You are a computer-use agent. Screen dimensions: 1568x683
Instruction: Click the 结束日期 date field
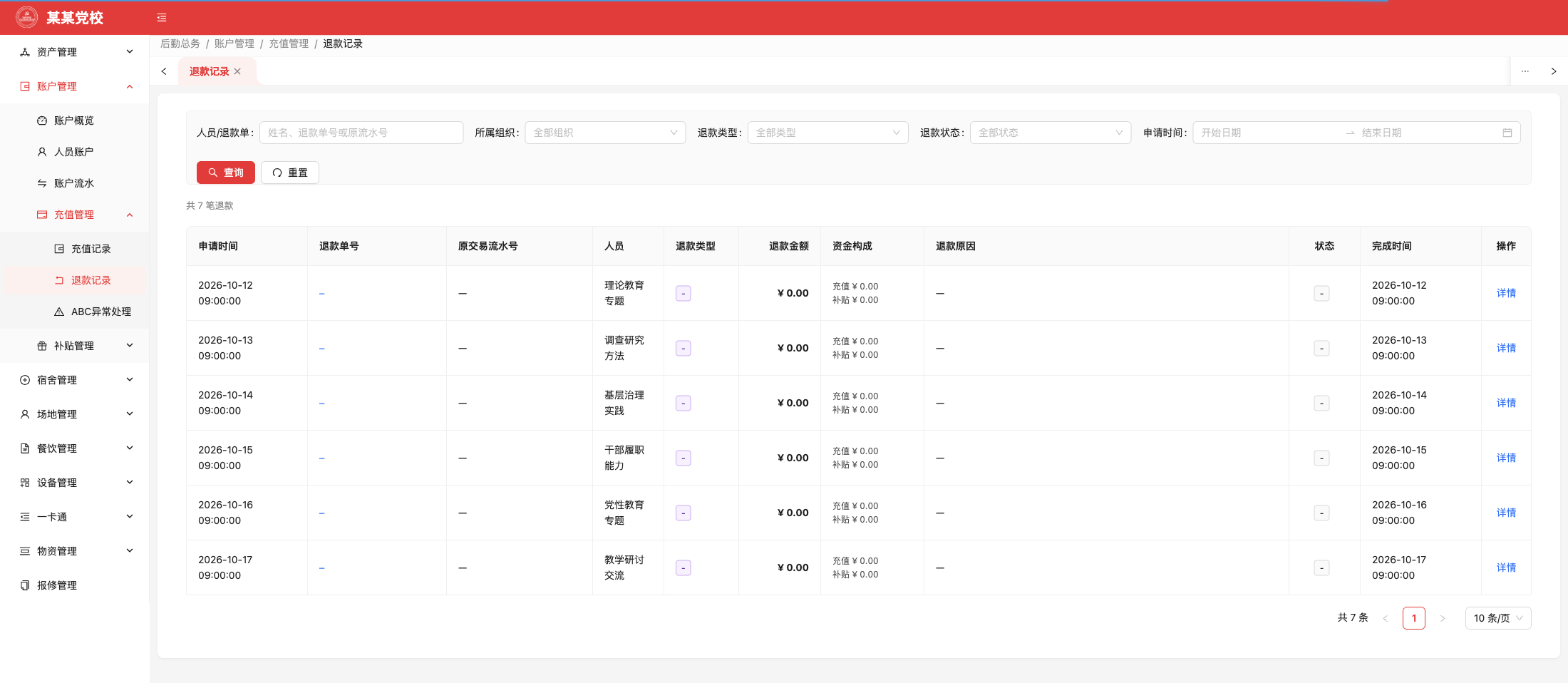tap(1428, 133)
